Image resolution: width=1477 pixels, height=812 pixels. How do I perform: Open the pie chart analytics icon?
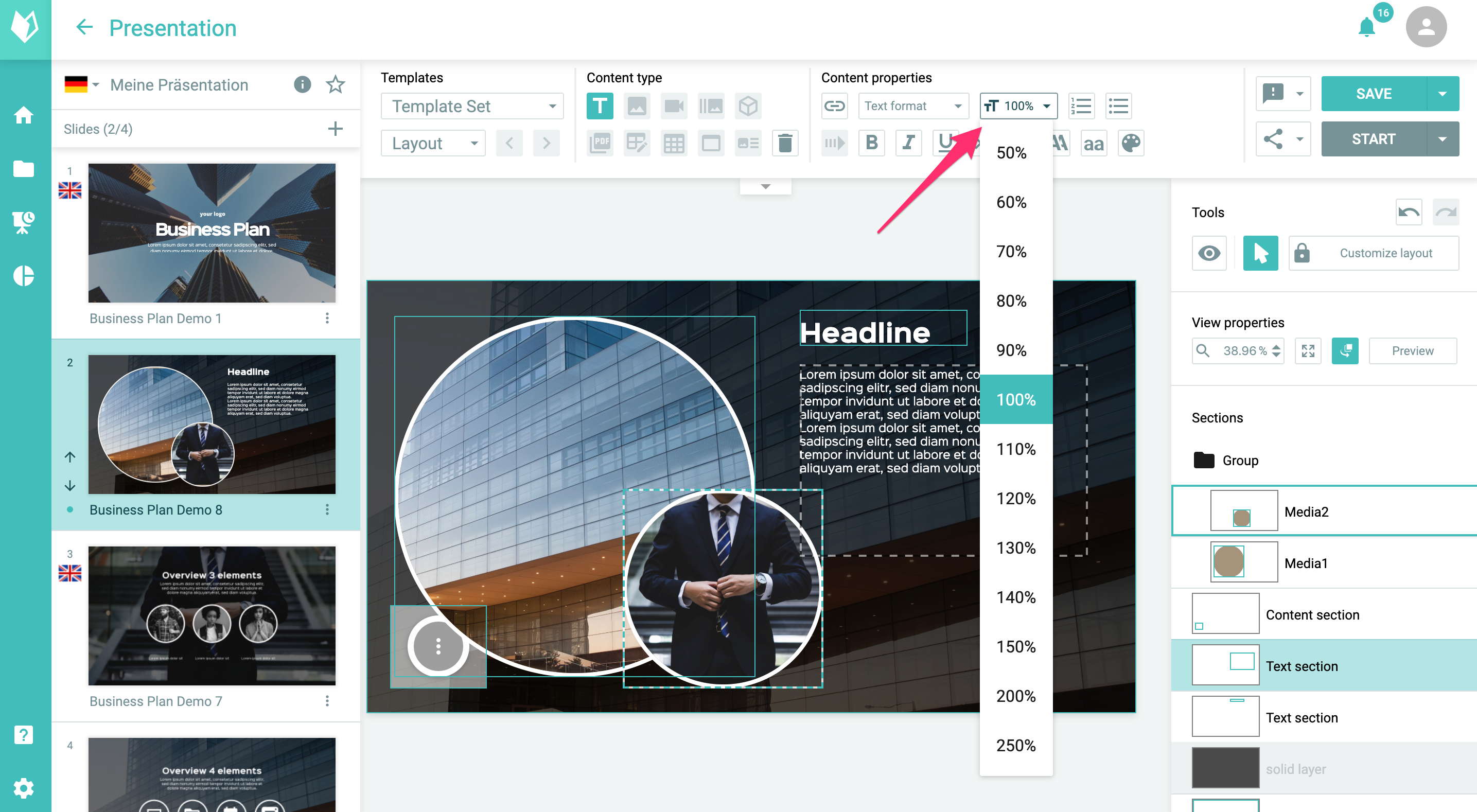(24, 276)
